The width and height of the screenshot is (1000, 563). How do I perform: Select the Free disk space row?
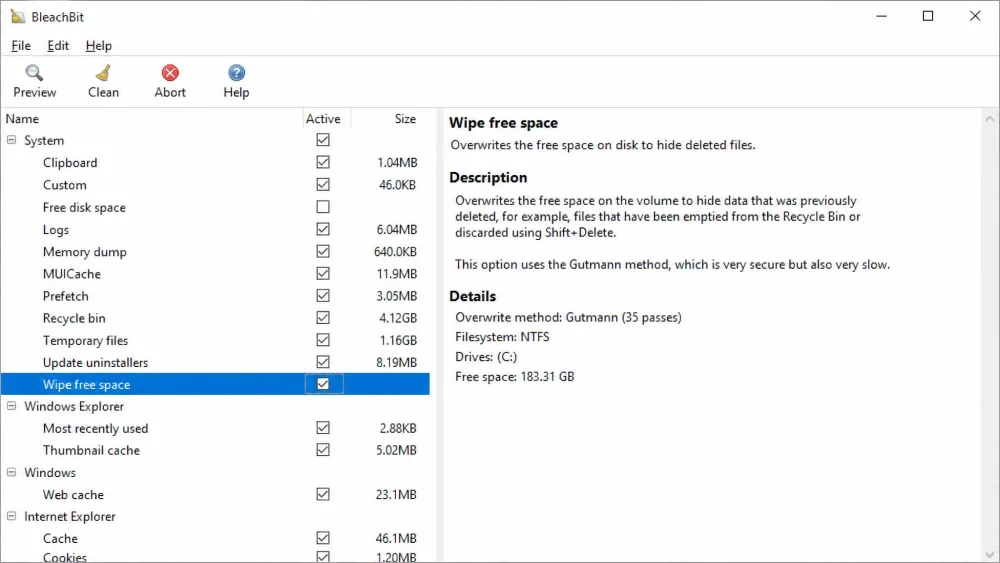215,207
